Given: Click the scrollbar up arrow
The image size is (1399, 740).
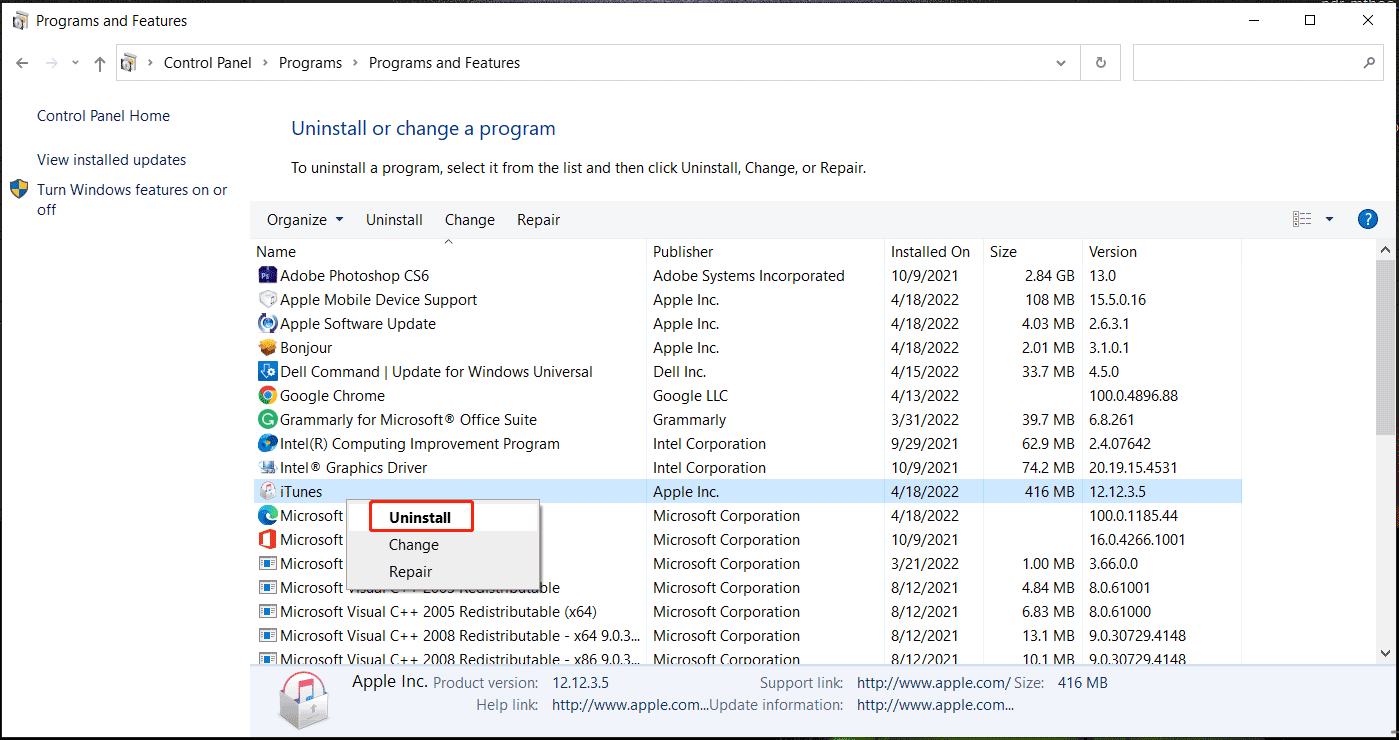Looking at the screenshot, I should click(x=1385, y=250).
